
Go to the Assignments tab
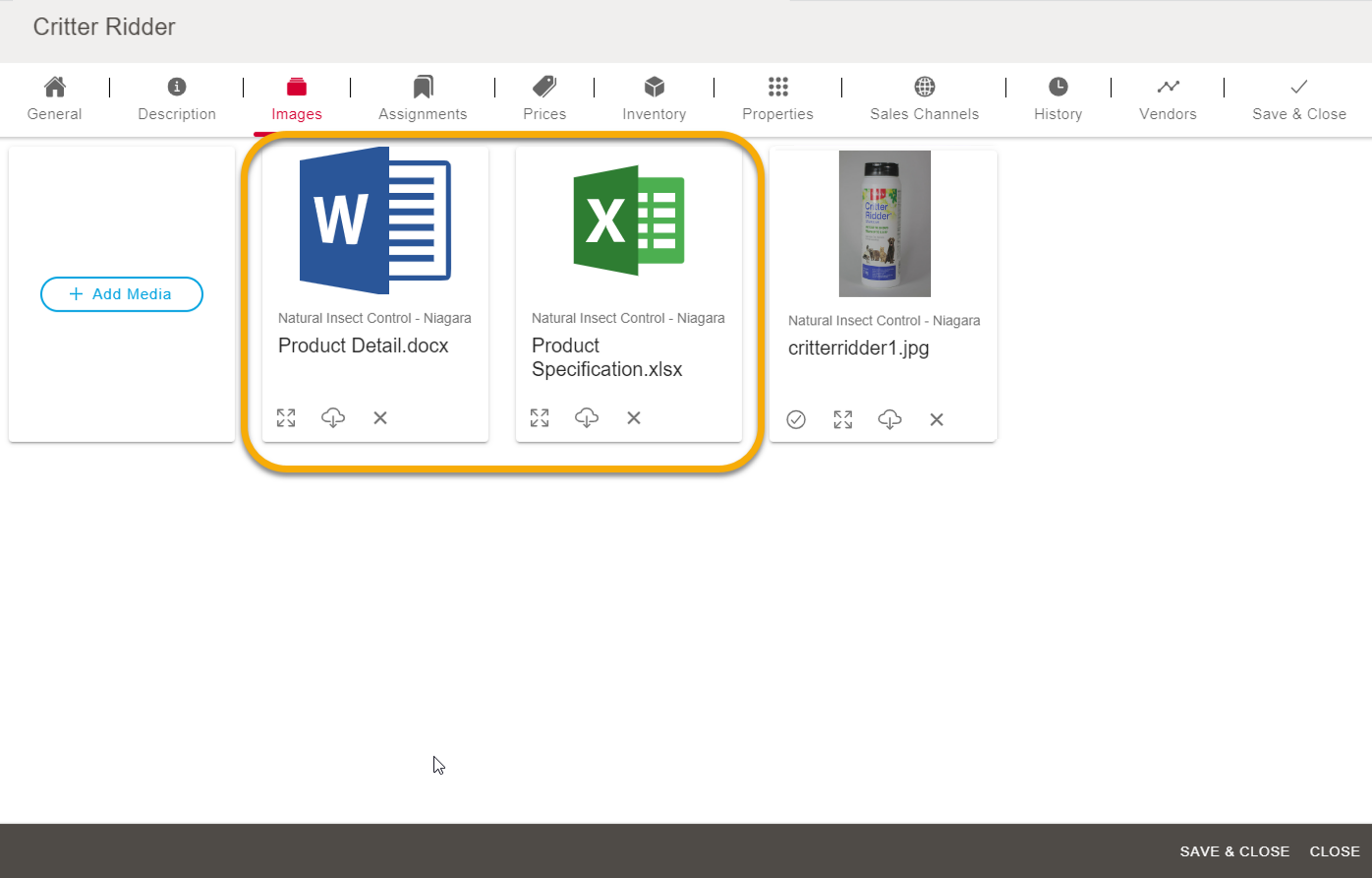point(422,99)
